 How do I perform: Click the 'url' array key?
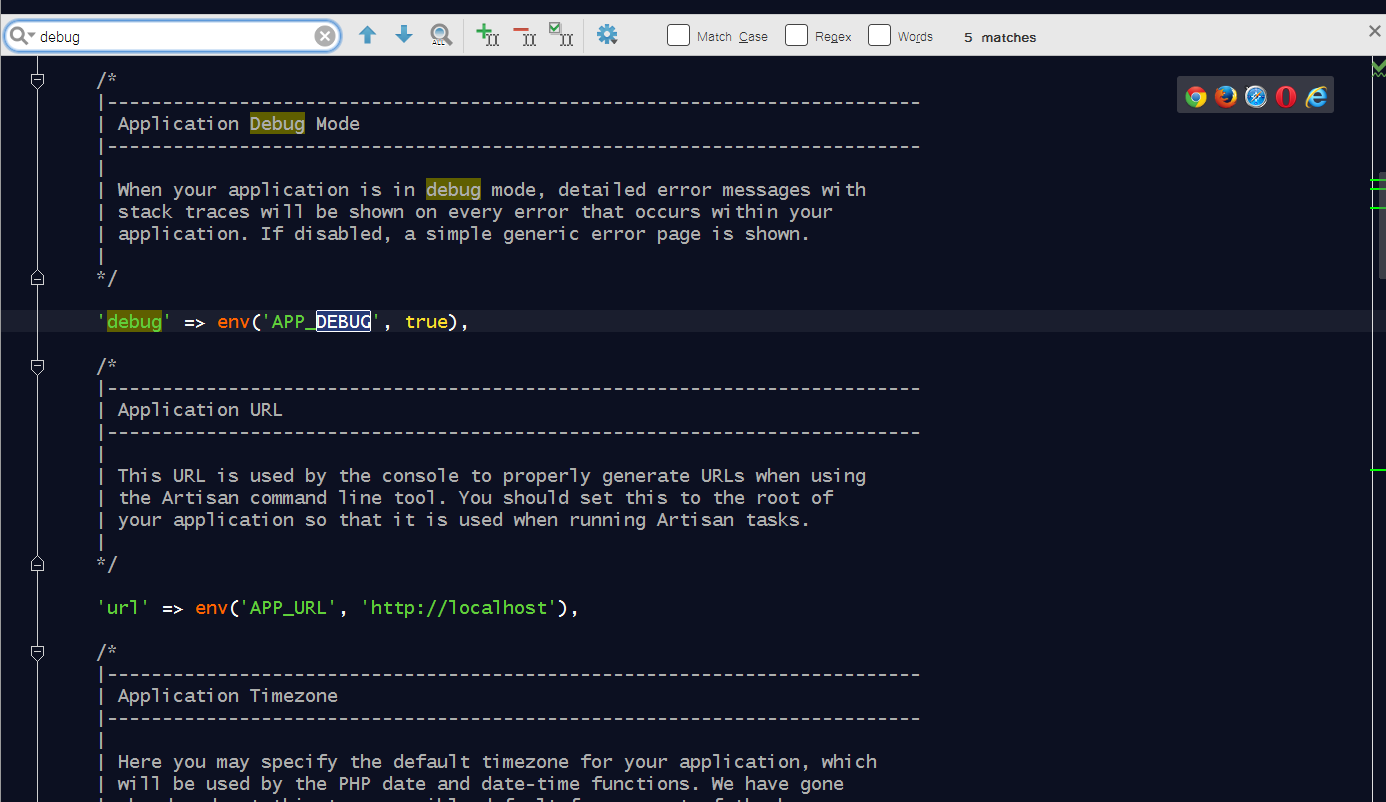click(x=123, y=608)
